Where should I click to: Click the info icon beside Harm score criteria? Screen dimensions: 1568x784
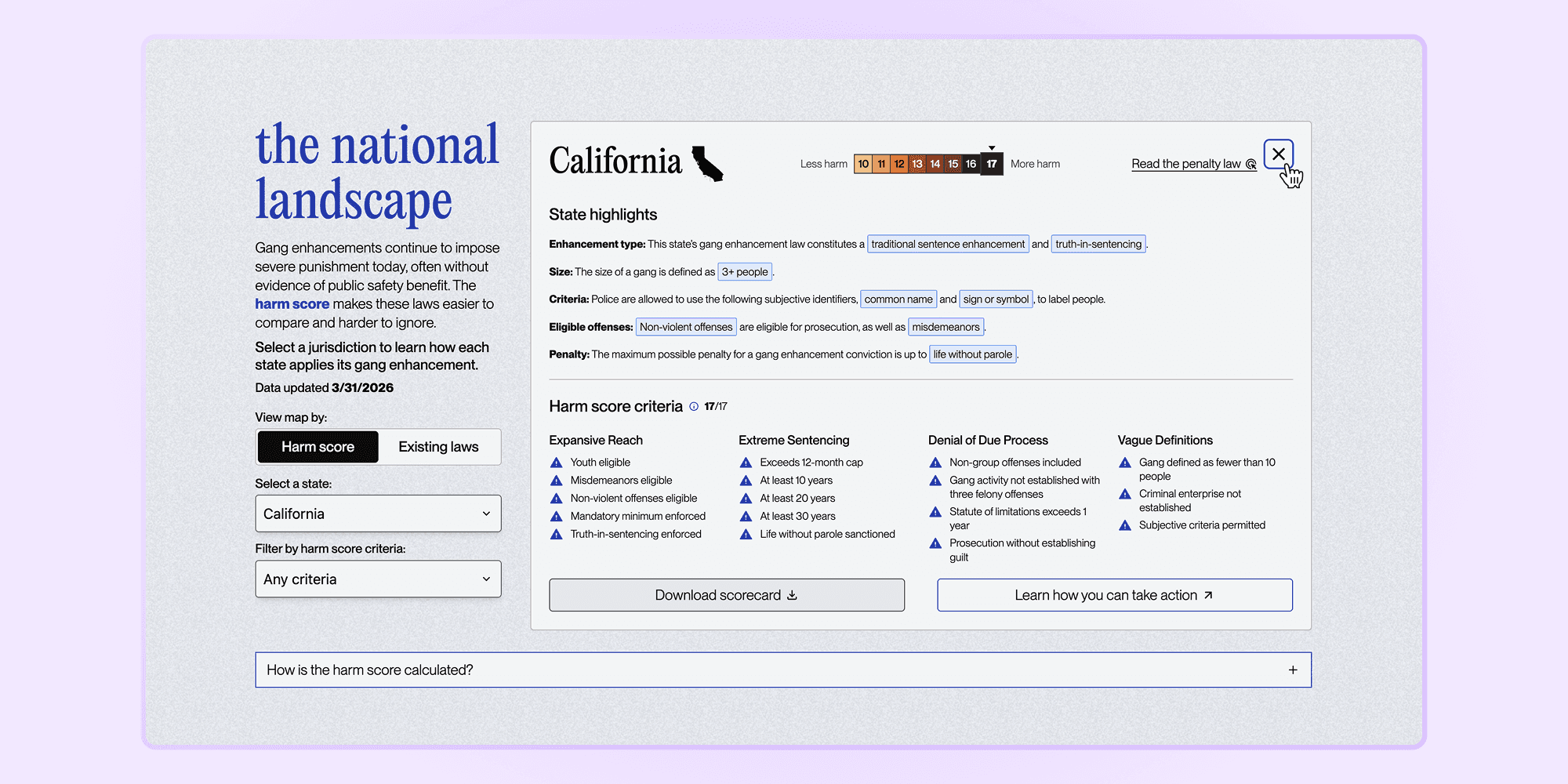[694, 406]
